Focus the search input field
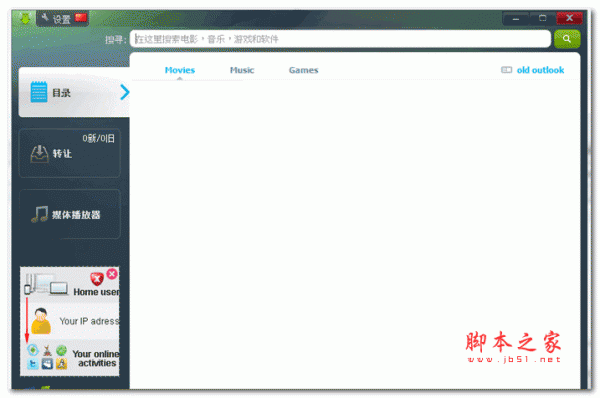Image resolution: width=600 pixels, height=398 pixels. pos(340,39)
